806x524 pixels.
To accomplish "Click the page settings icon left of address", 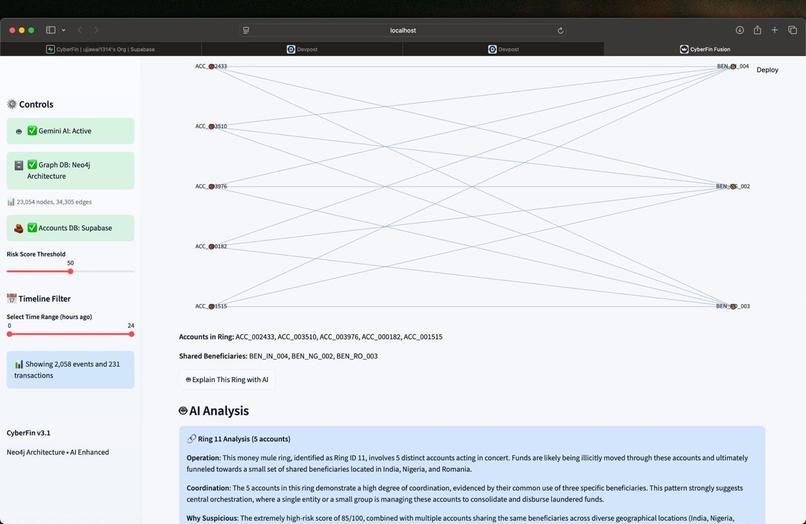I will [x=246, y=30].
